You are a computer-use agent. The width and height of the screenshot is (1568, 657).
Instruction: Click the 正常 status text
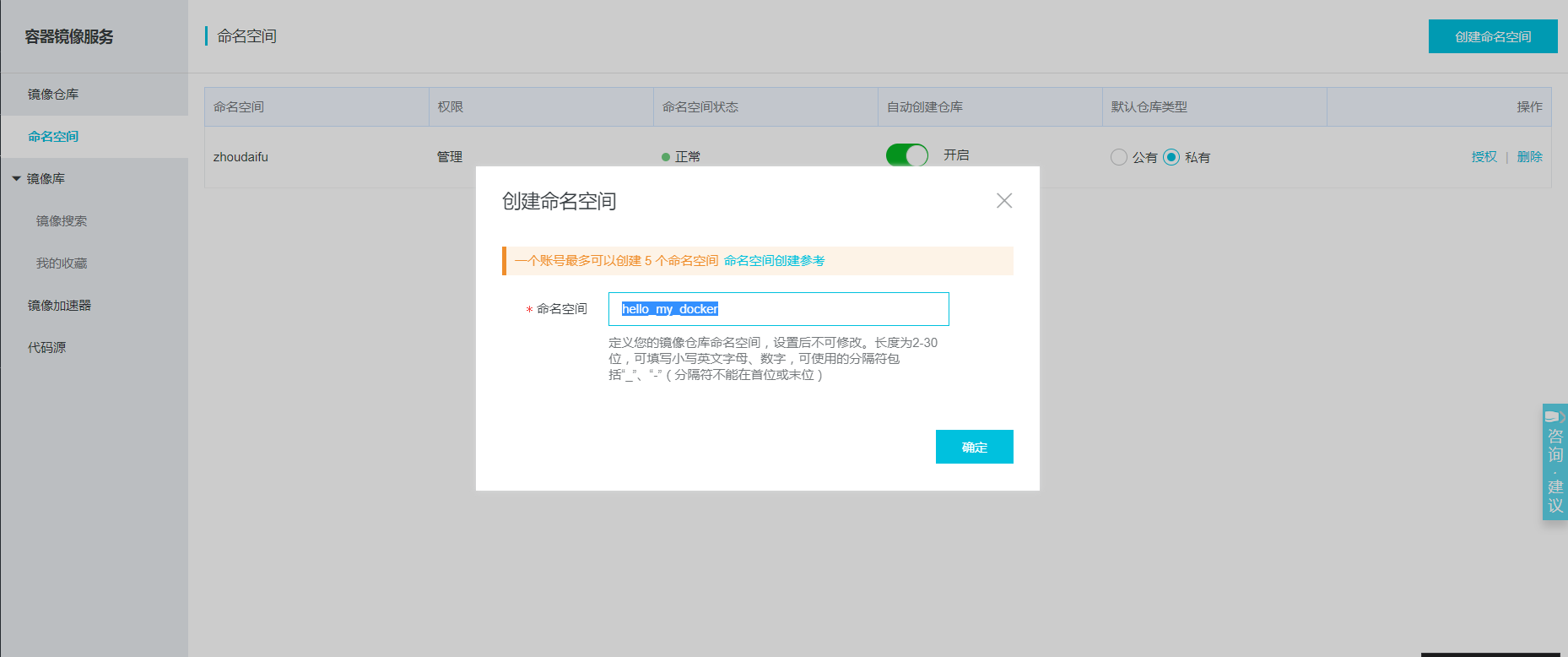[x=688, y=157]
